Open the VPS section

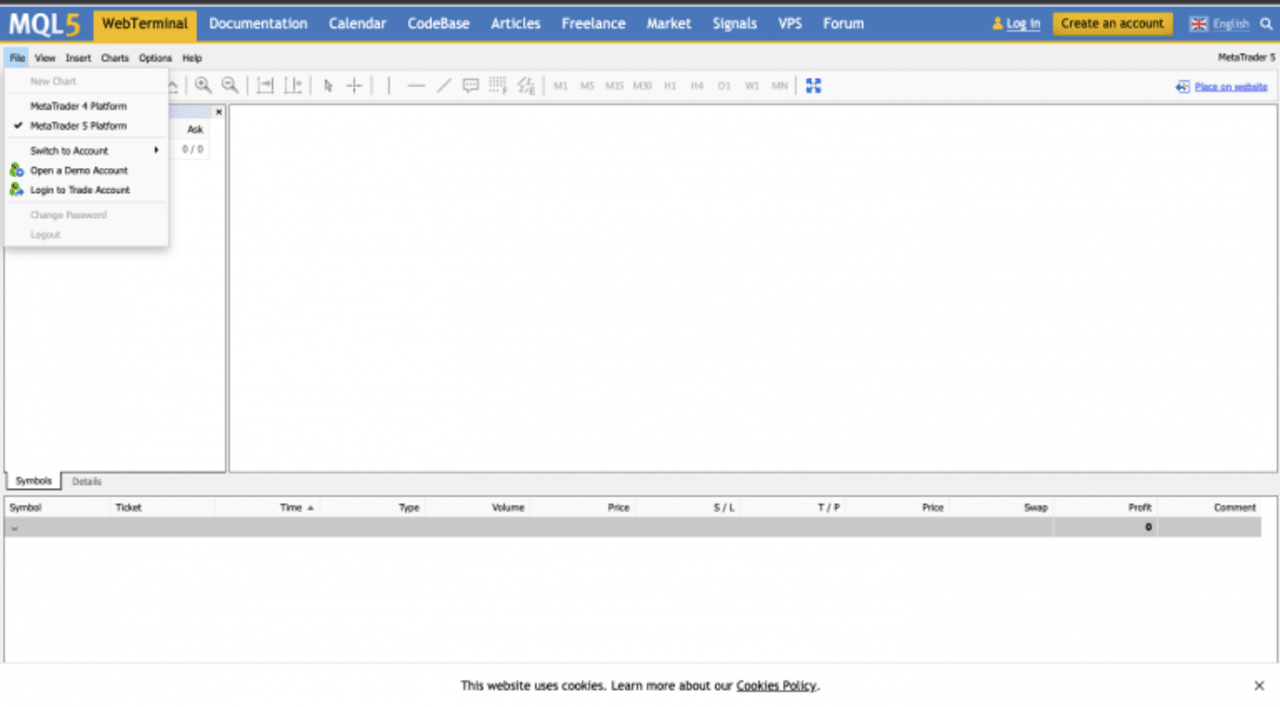(x=790, y=24)
